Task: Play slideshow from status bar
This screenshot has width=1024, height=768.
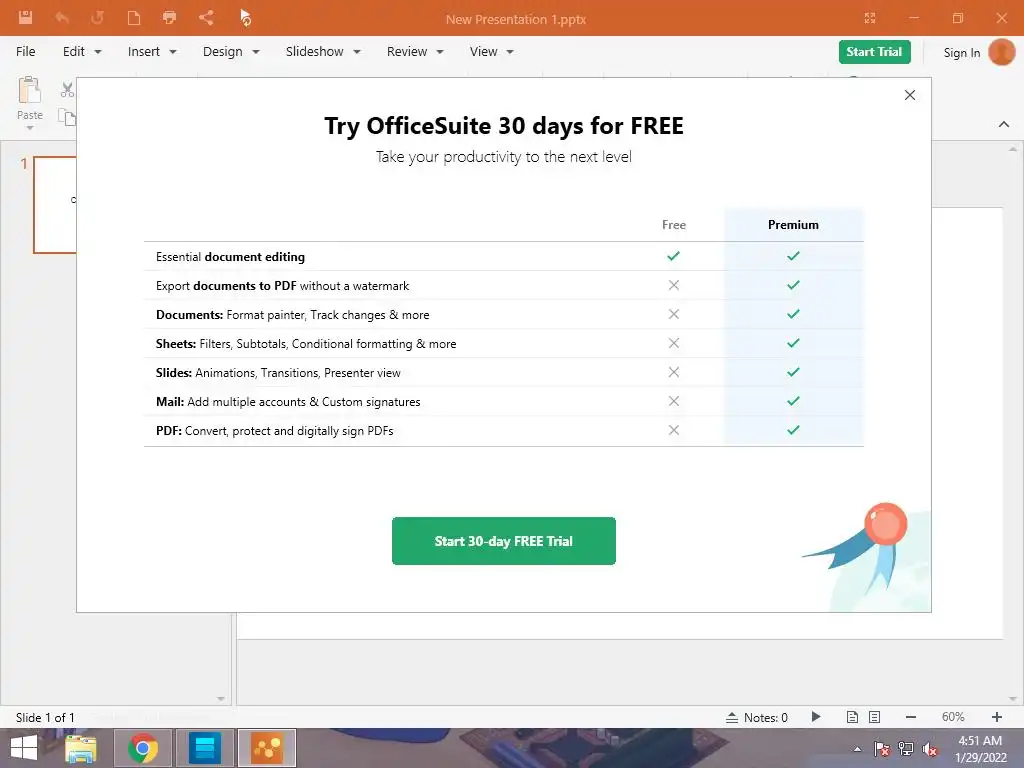Action: 816,717
